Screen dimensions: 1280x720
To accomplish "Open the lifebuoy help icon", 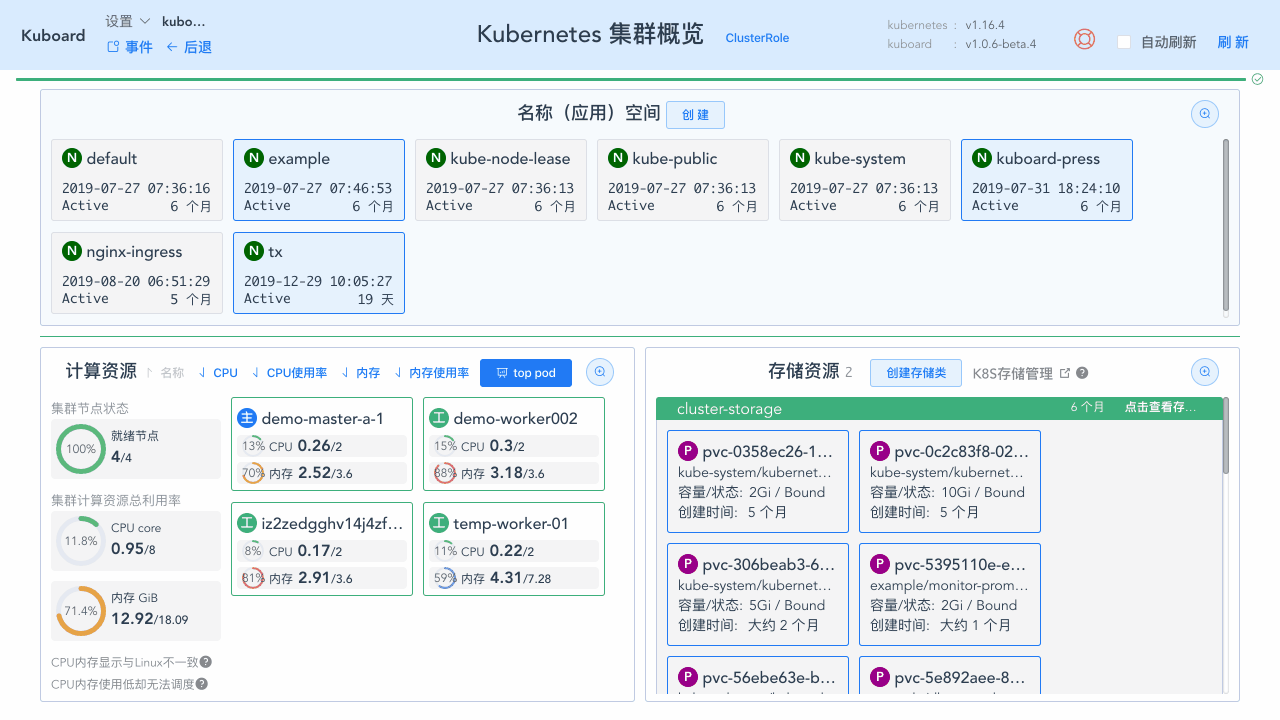I will click(1084, 39).
